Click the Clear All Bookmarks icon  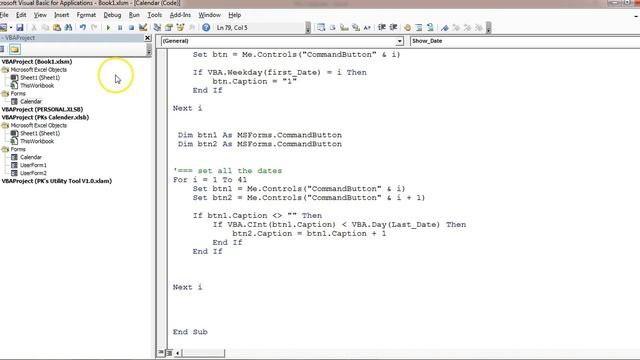(479, 27)
